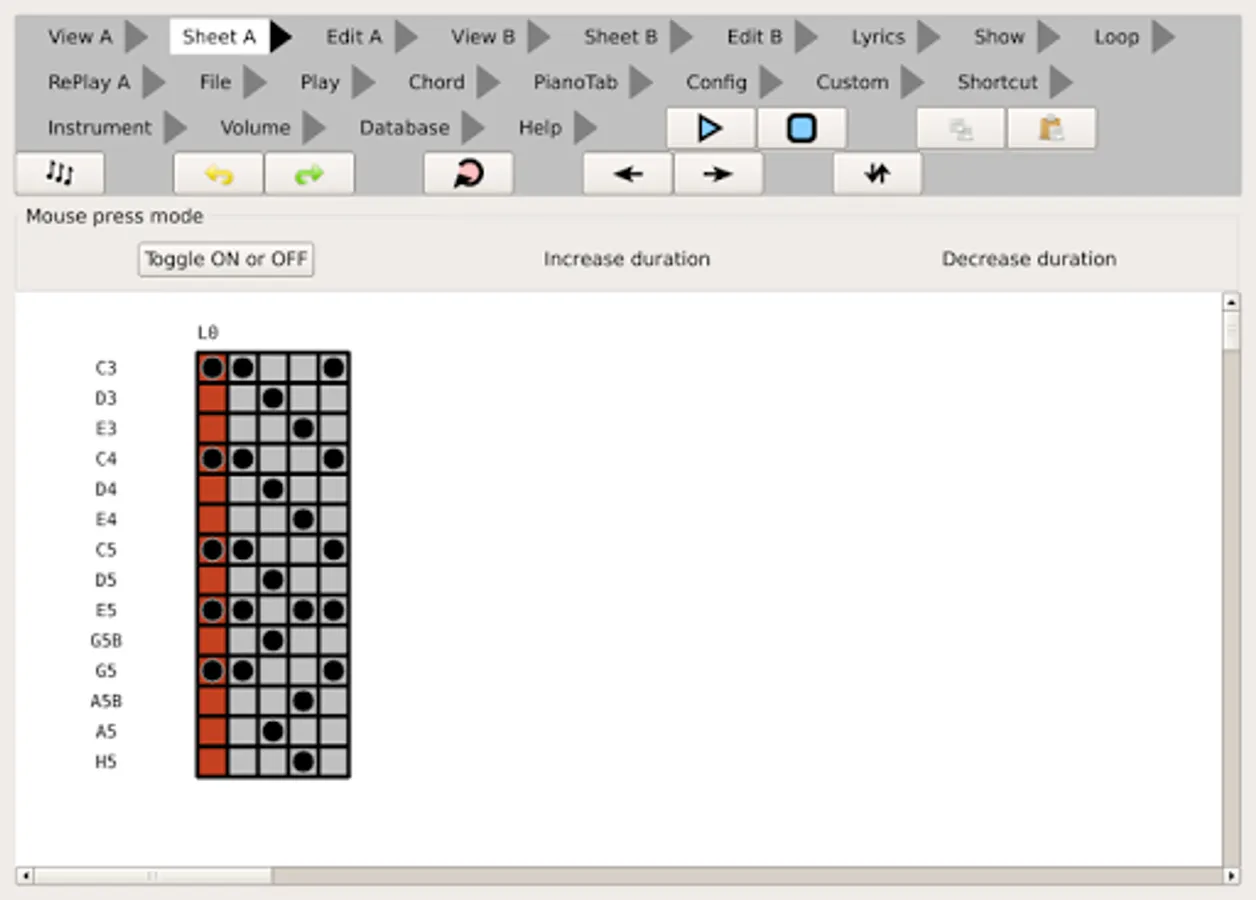Click the arrow next to Config

771,82
